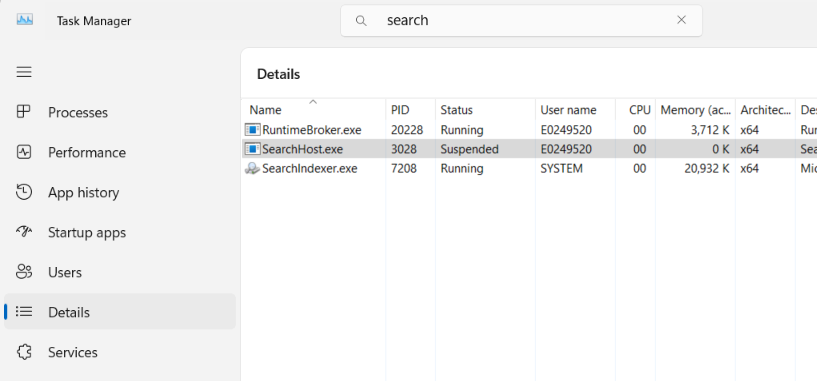The width and height of the screenshot is (817, 381).
Task: Select the RuntimeBroker.exe row name
Action: pos(312,130)
